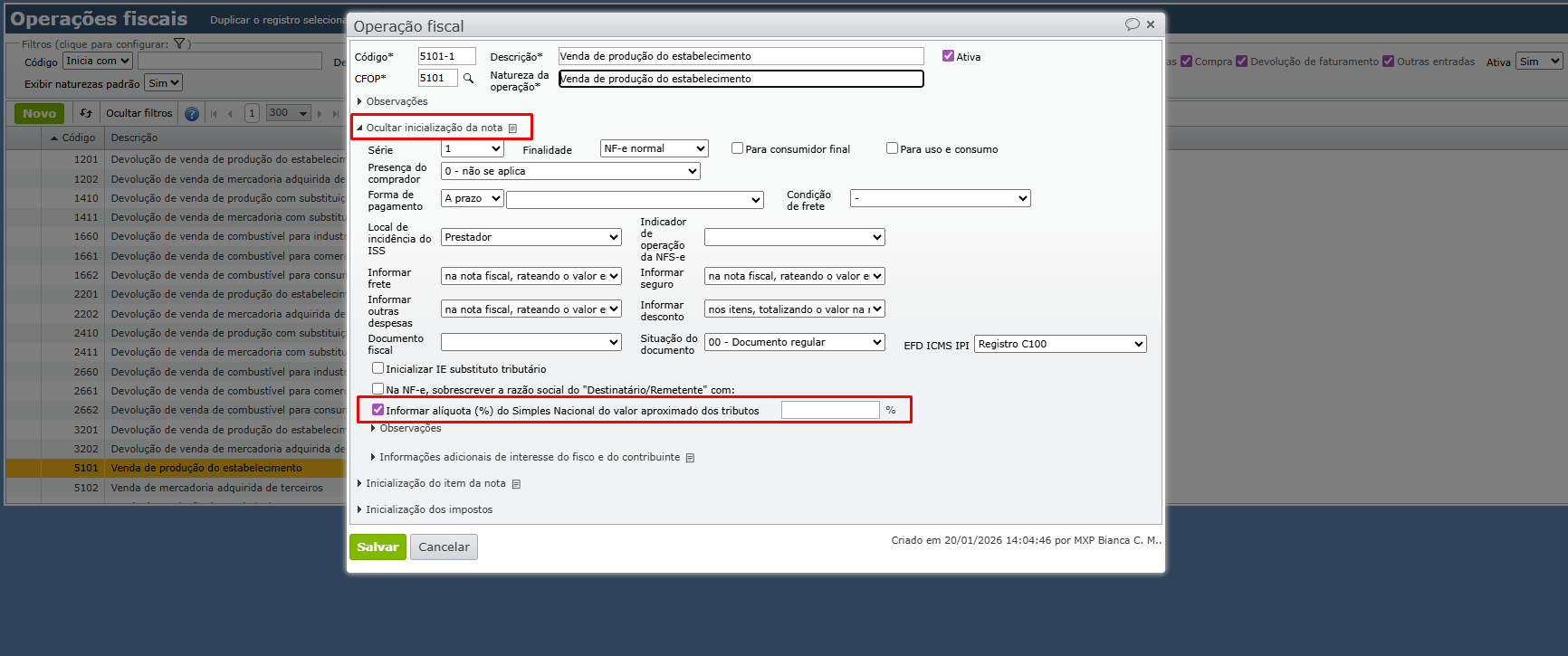Click the filter funnel icon to configure filters
The width and height of the screenshot is (1568, 656).
coord(179,43)
